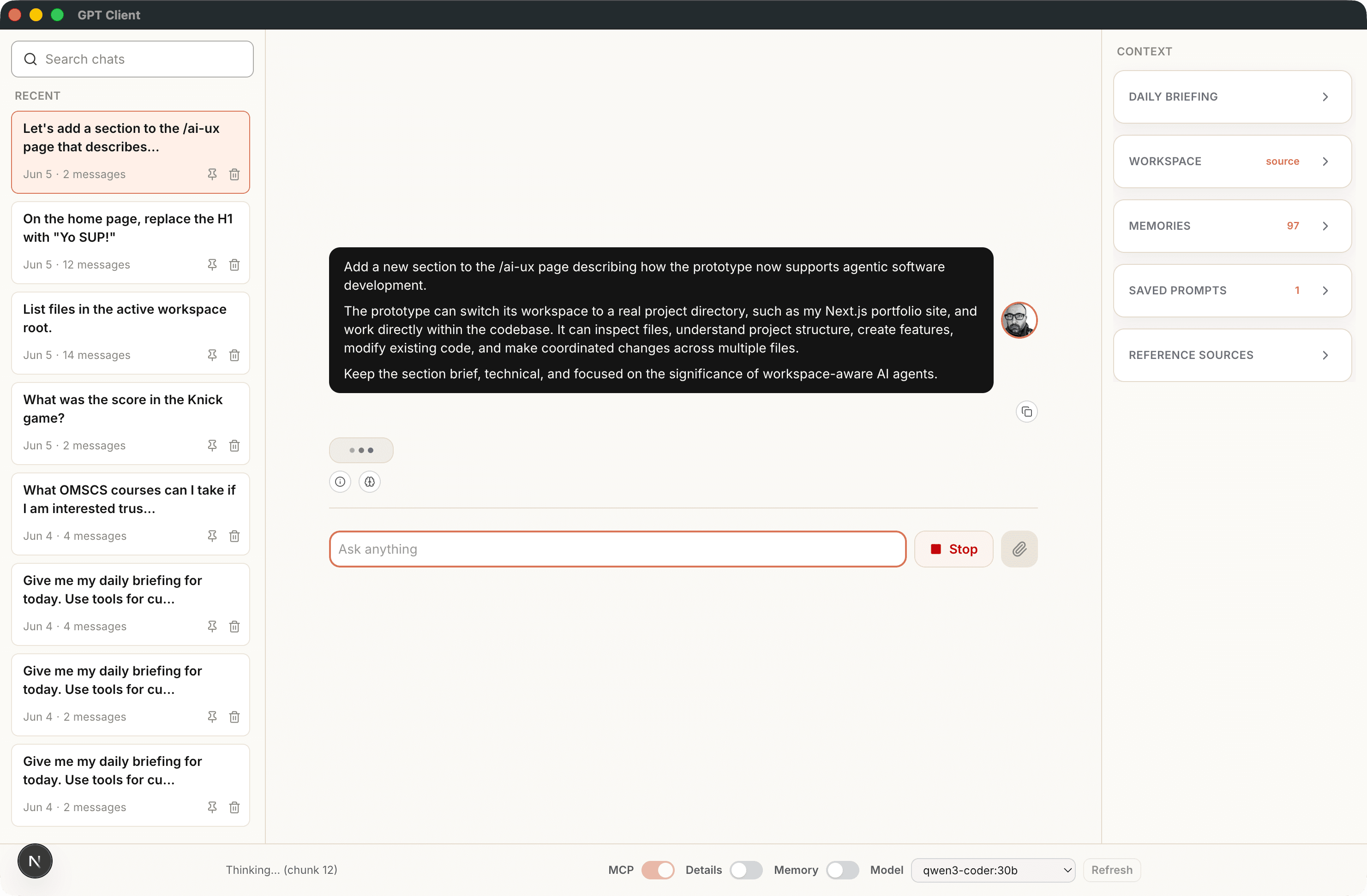The height and width of the screenshot is (896, 1367).
Task: Delete the "On the home page" chat
Action: click(x=234, y=265)
